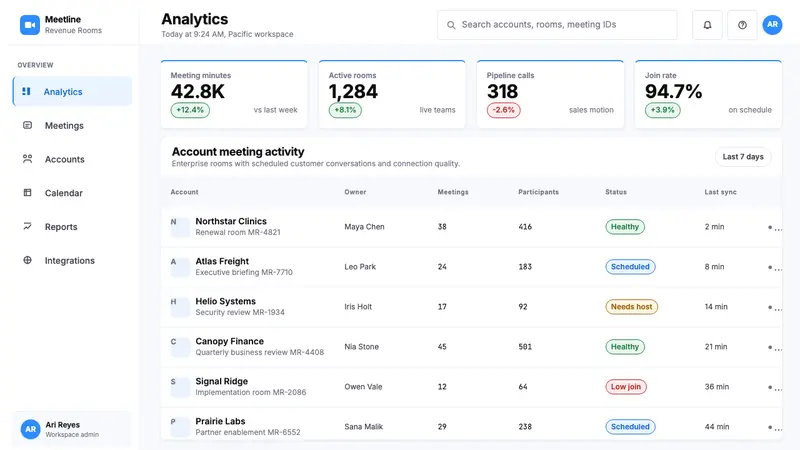The image size is (800, 450).
Task: Click the Meetline camera logo icon
Action: pos(30,24)
